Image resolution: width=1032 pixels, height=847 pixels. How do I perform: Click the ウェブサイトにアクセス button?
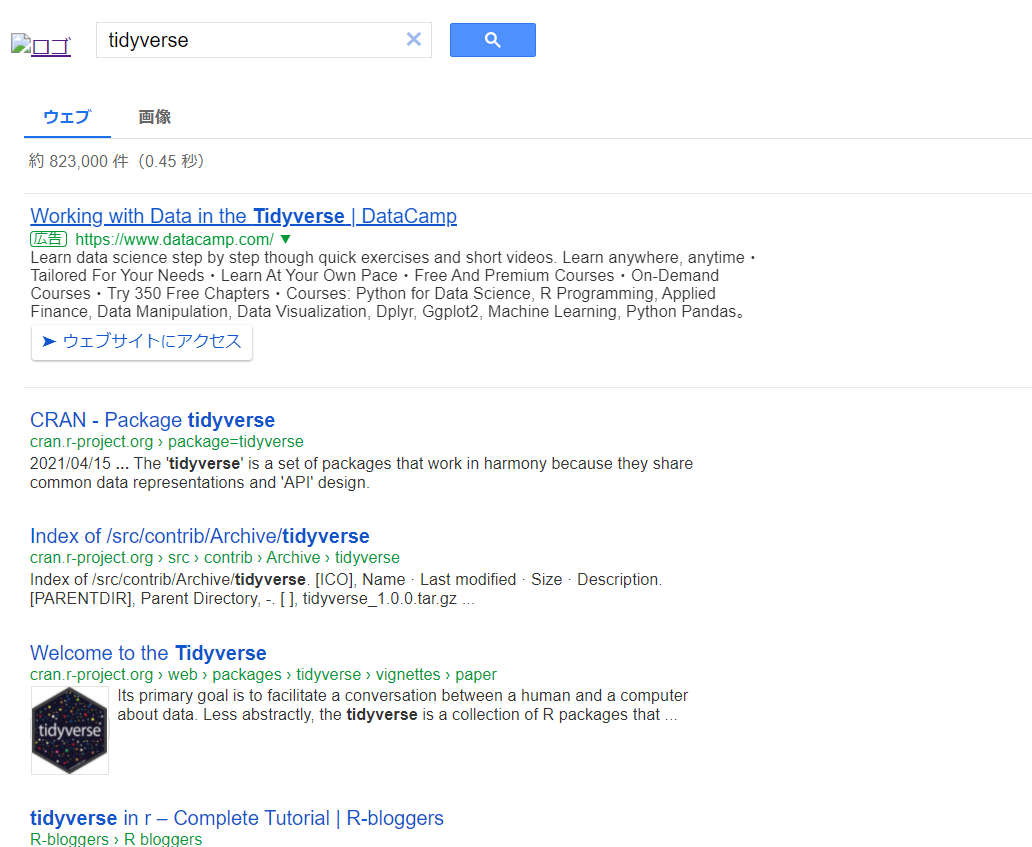[x=142, y=342]
